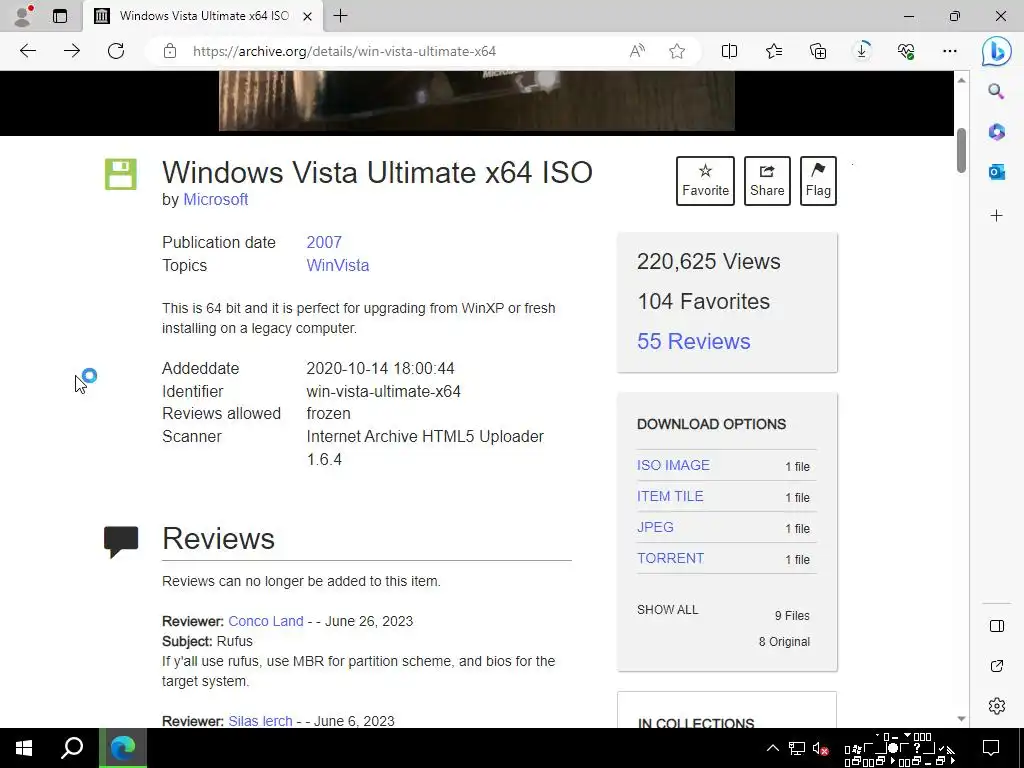Open the Tab actions menu icon
The width and height of the screenshot is (1024, 768).
(60, 16)
